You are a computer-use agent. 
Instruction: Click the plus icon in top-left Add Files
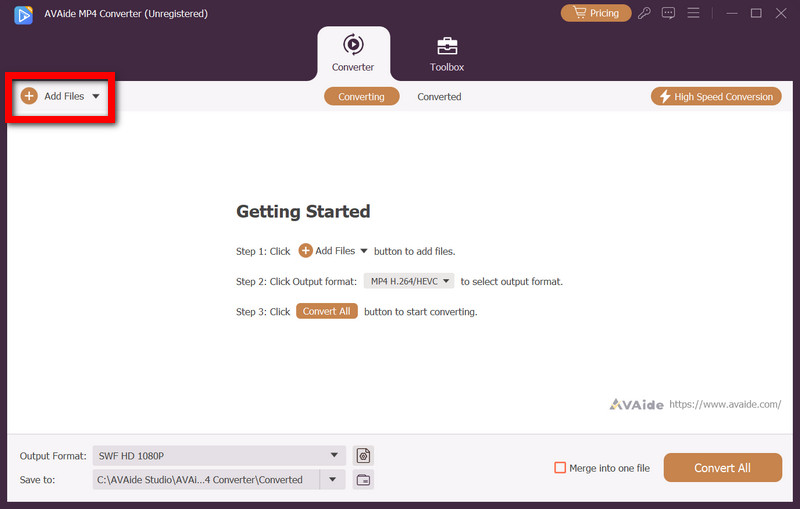(x=29, y=96)
